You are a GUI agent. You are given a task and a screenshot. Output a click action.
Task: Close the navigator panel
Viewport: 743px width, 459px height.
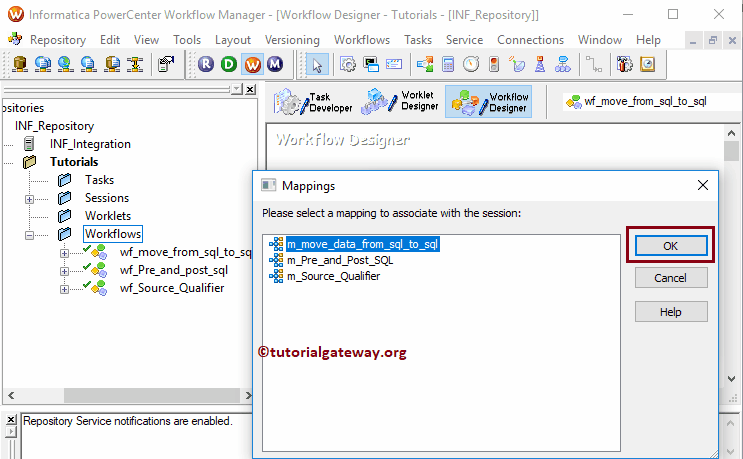click(250, 89)
